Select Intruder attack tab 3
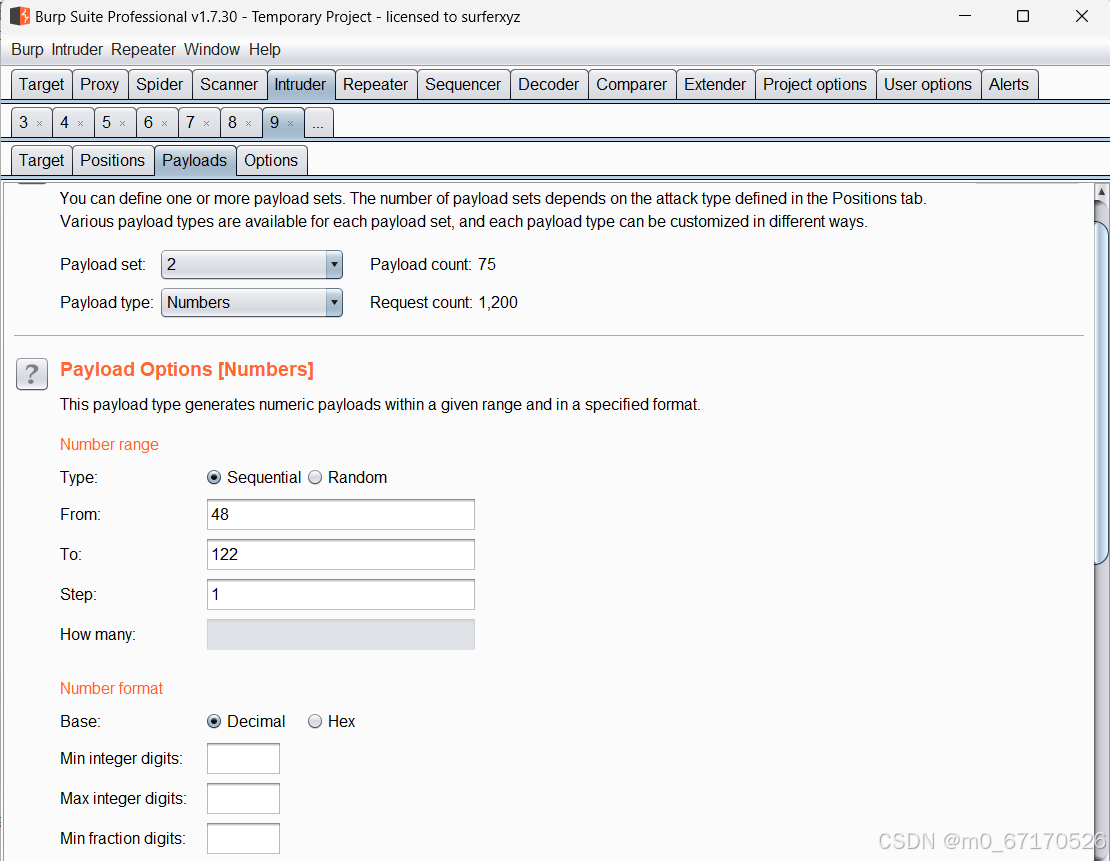The width and height of the screenshot is (1110, 861). point(24,122)
